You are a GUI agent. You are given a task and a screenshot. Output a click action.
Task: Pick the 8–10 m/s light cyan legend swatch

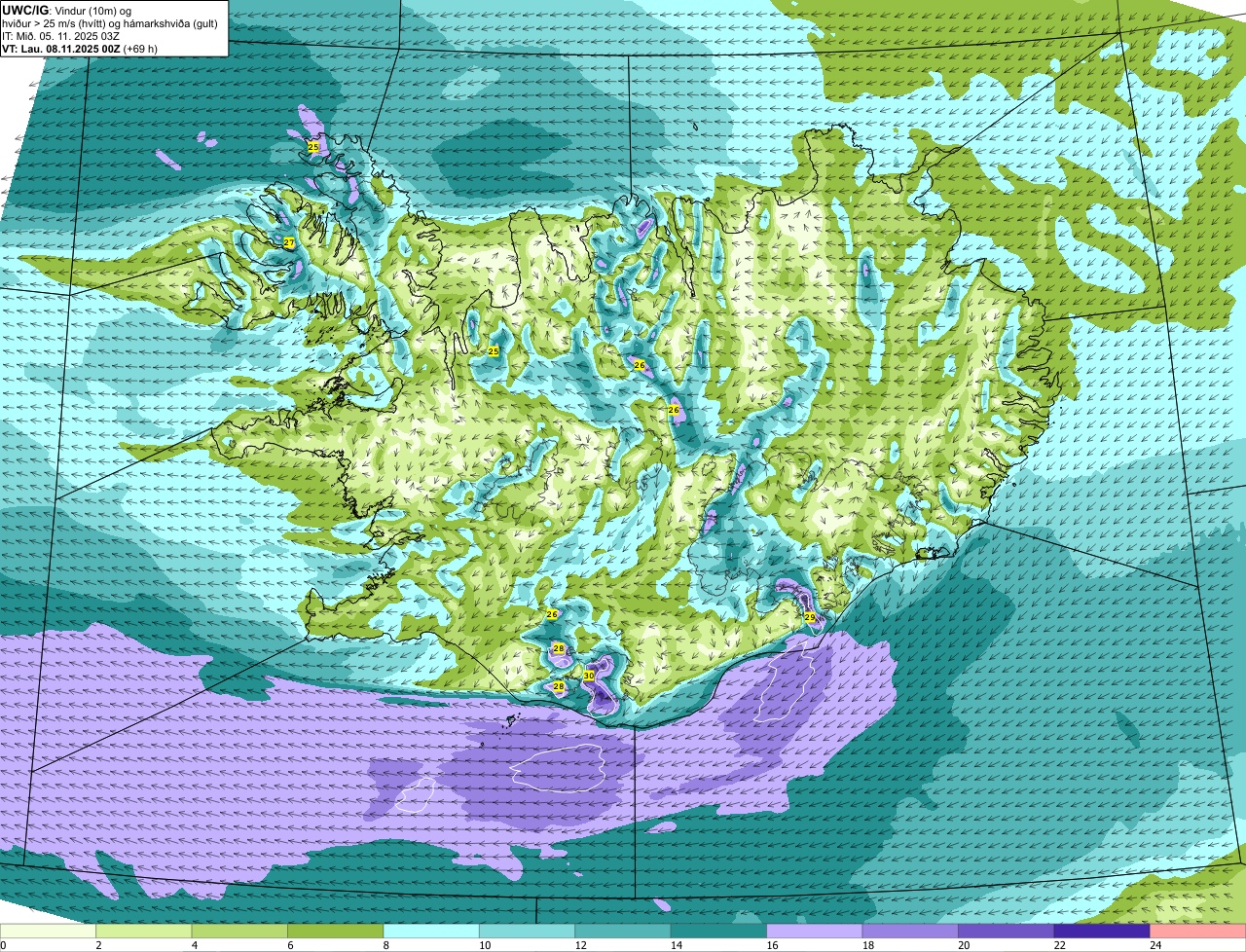(x=431, y=932)
